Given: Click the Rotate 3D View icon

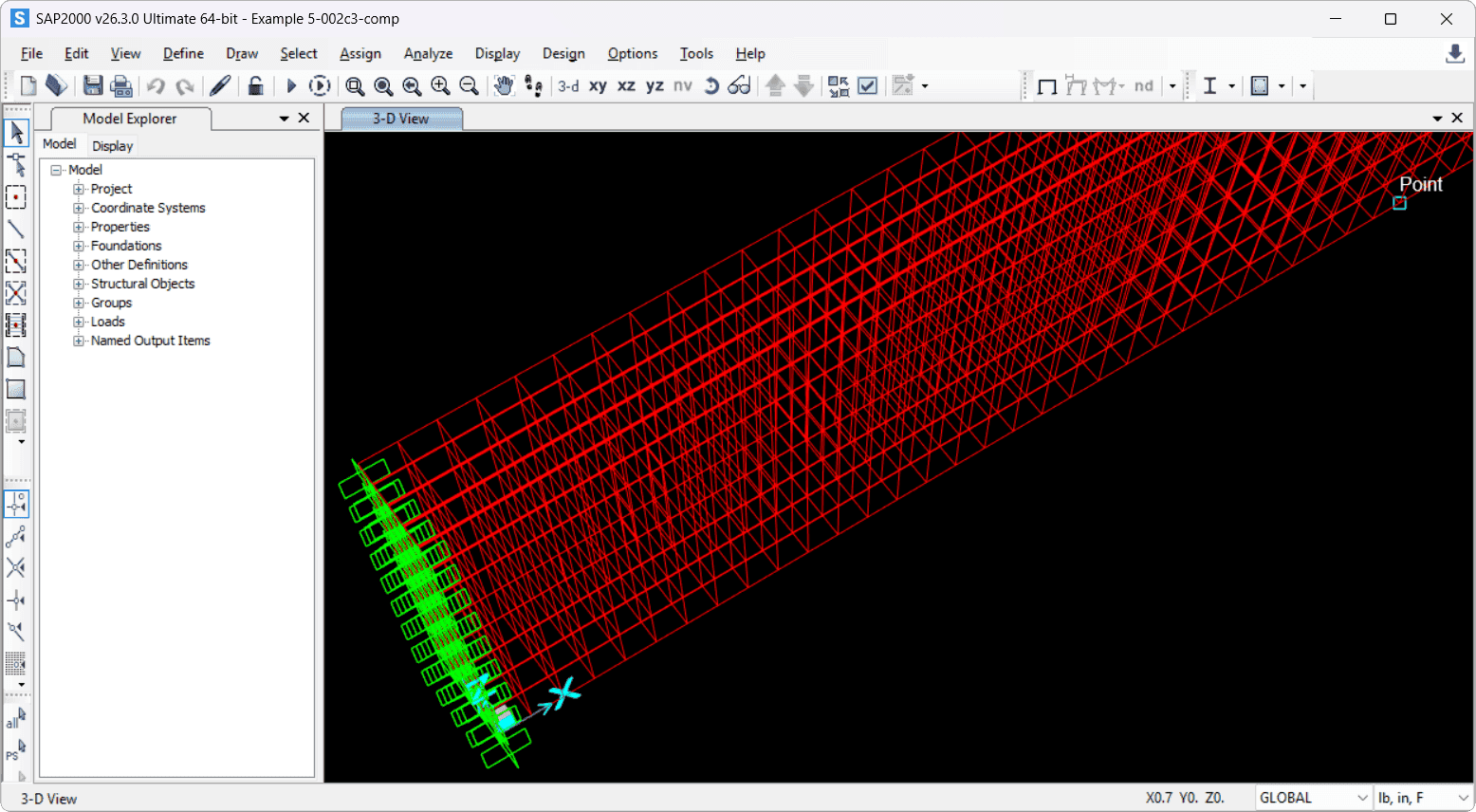Looking at the screenshot, I should click(x=711, y=86).
